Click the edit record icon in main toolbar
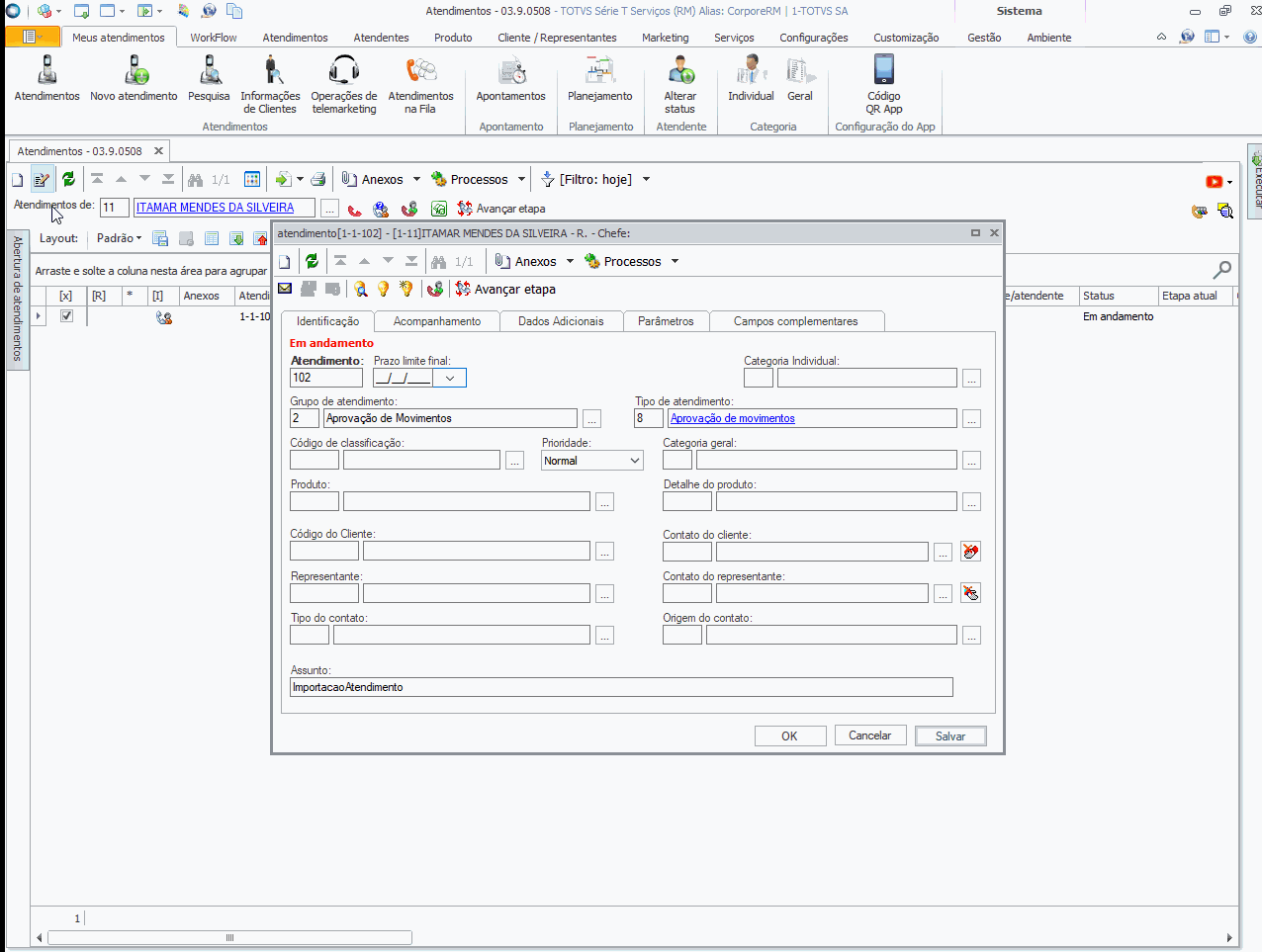The height and width of the screenshot is (952, 1262). coord(42,179)
